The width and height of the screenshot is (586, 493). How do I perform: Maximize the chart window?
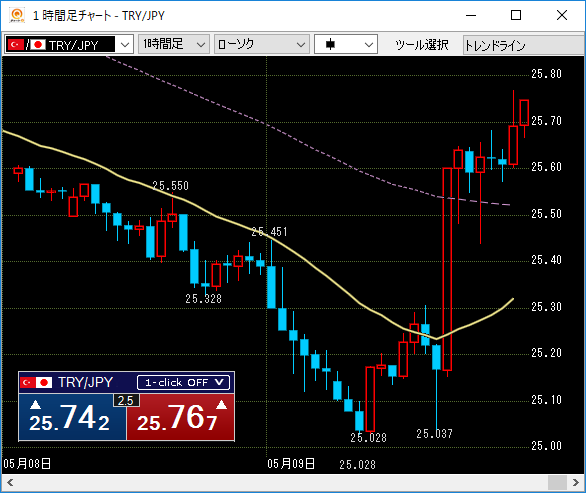516,15
